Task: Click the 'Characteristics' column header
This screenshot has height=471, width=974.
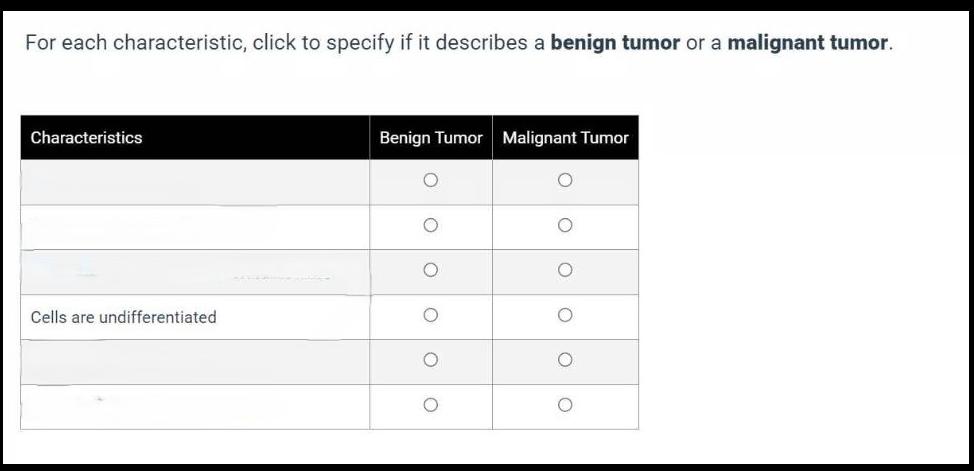Action: [87, 138]
